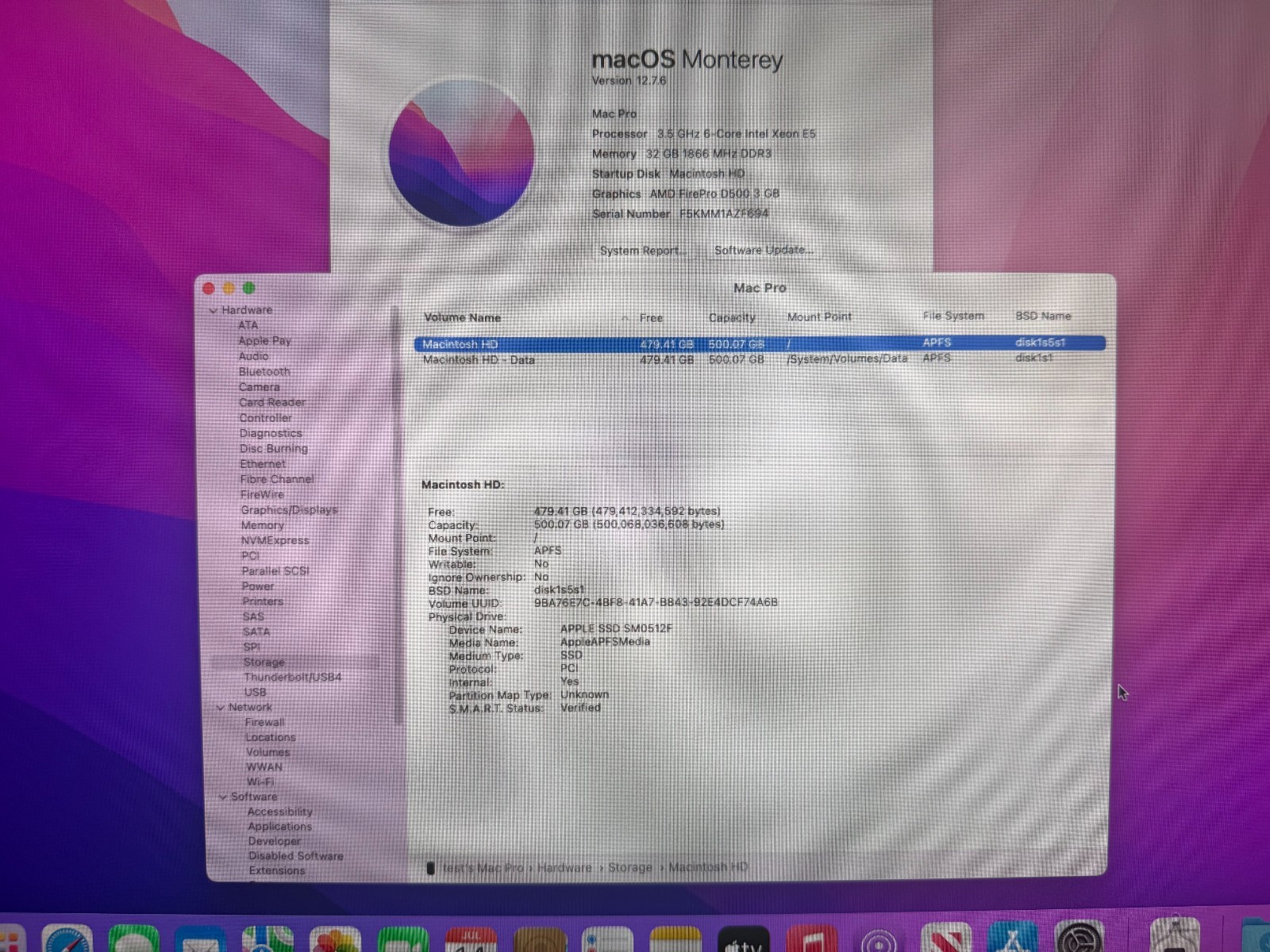Launch Notes from the Dock
The height and width of the screenshot is (952, 1270).
pyautogui.click(x=675, y=940)
